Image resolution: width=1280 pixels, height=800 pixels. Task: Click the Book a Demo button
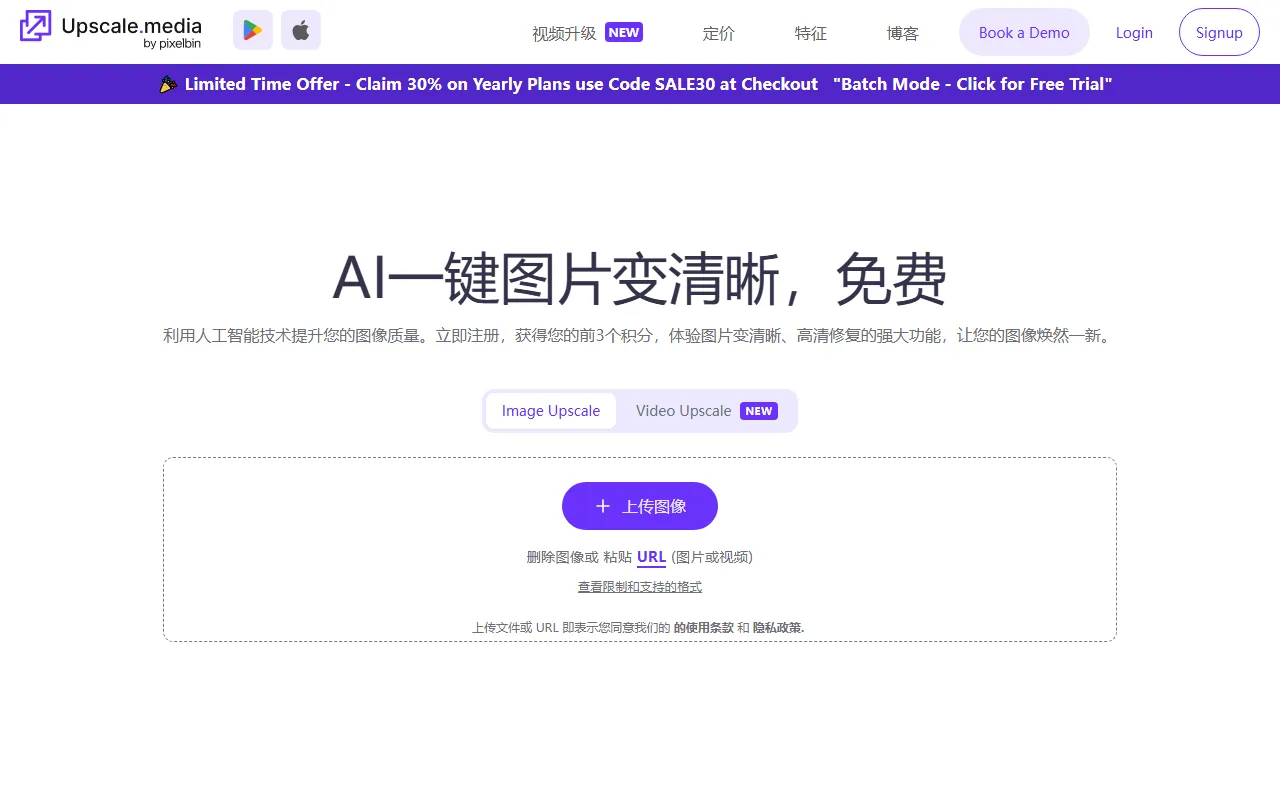[x=1023, y=31]
